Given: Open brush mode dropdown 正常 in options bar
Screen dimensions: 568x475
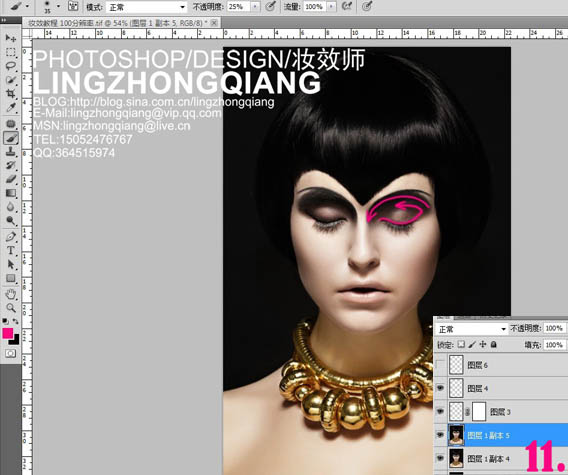Looking at the screenshot, I should pyautogui.click(x=146, y=7).
